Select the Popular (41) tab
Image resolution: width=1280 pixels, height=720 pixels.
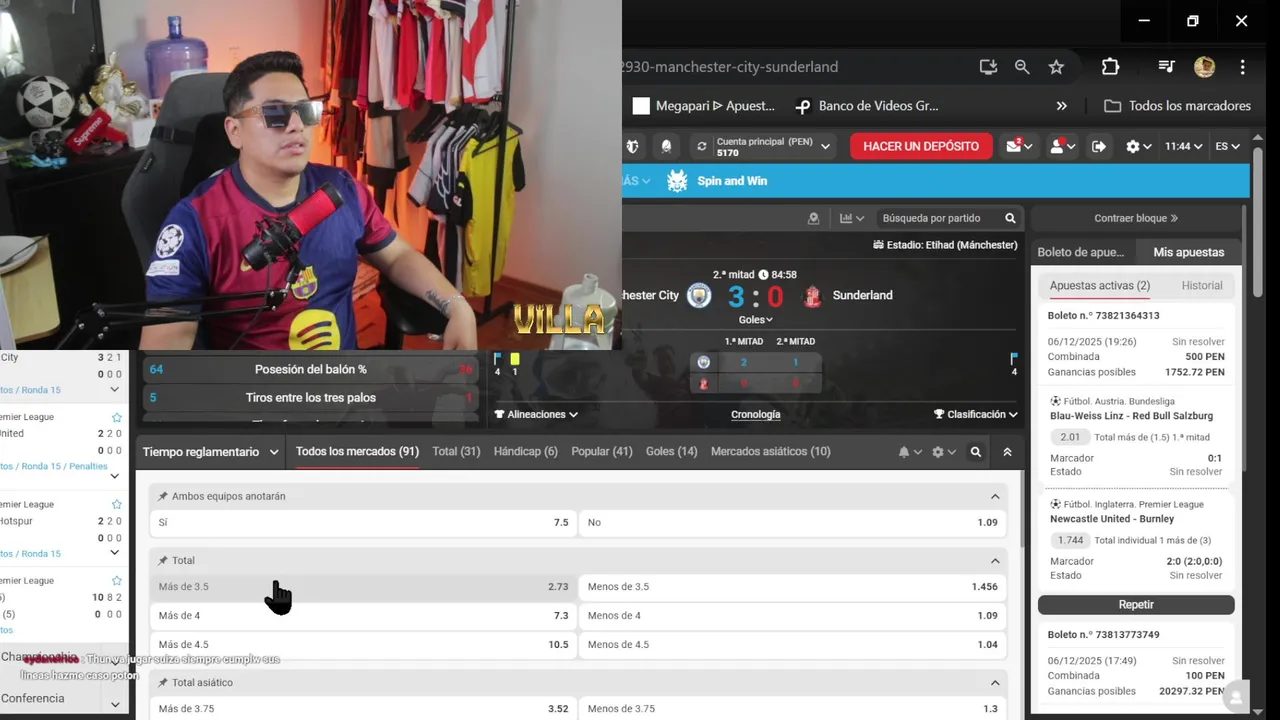point(601,452)
